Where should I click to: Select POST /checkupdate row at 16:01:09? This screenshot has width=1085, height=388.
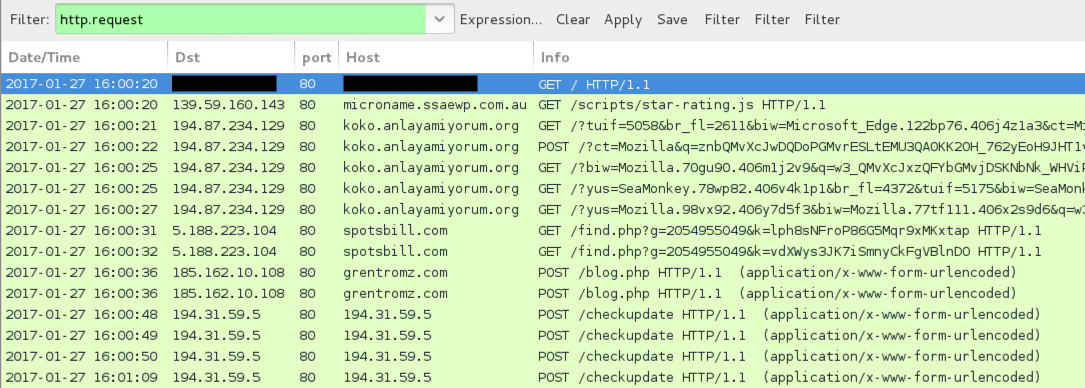542,377
